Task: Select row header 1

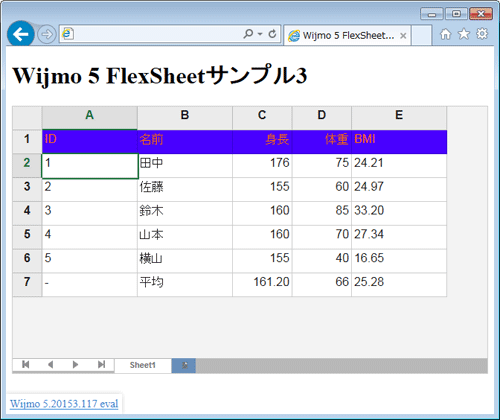Action: (x=27, y=142)
